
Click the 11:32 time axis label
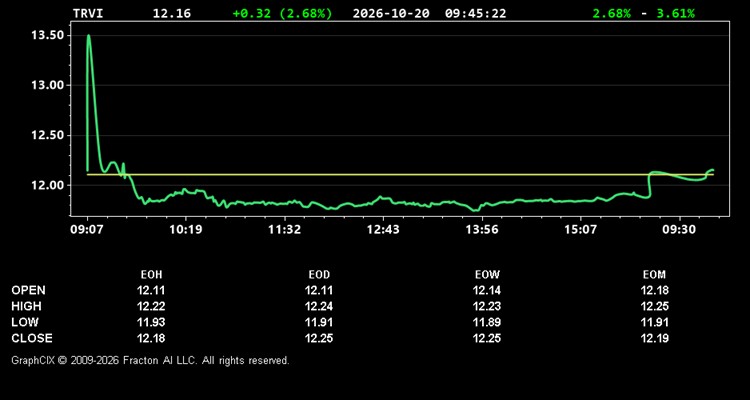pos(285,230)
